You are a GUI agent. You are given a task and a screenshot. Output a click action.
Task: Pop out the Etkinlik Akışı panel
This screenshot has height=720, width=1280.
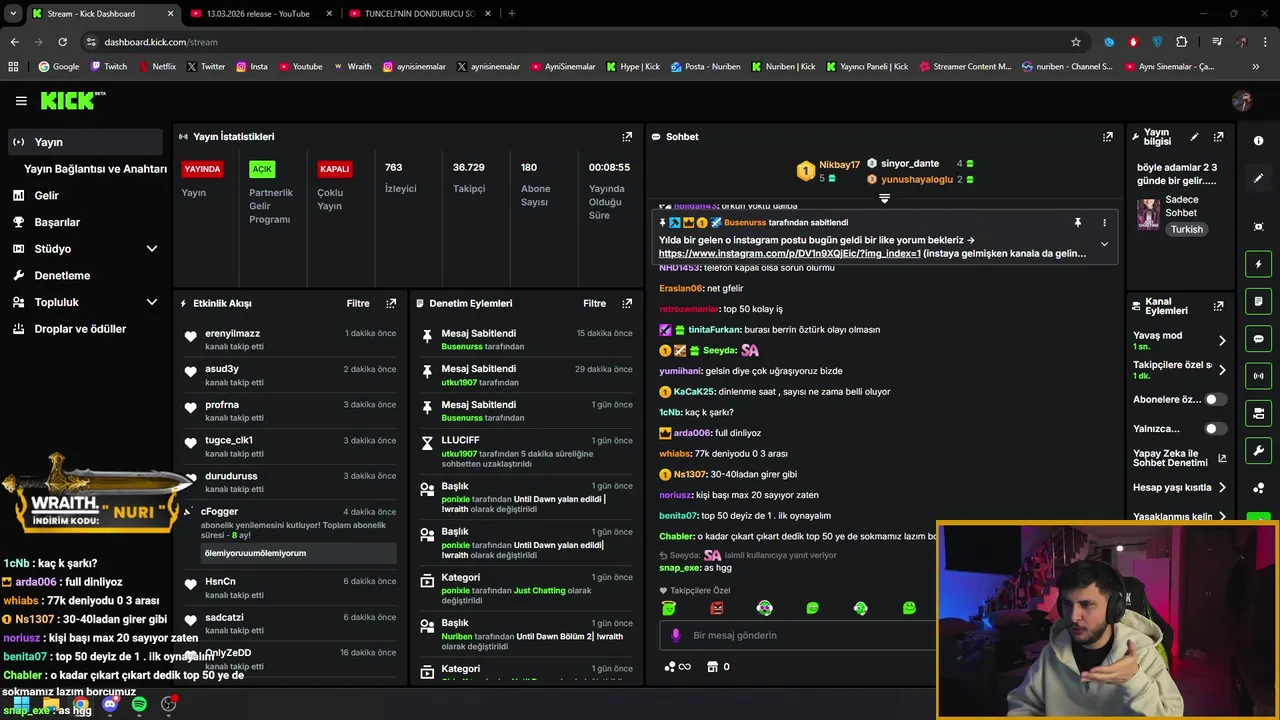point(391,303)
